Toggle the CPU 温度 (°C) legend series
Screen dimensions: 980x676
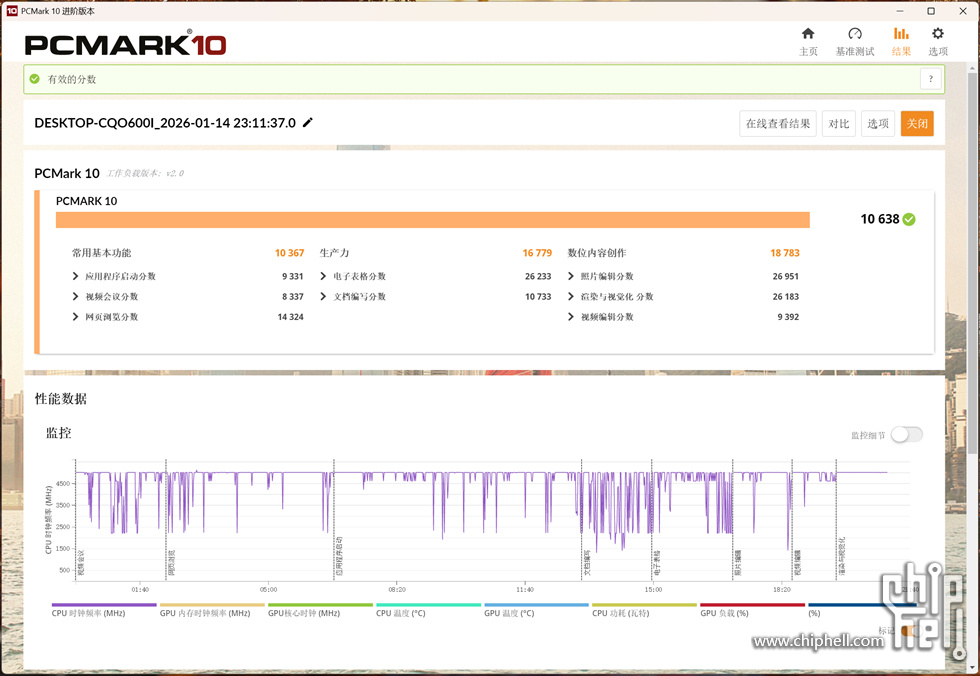(401, 613)
